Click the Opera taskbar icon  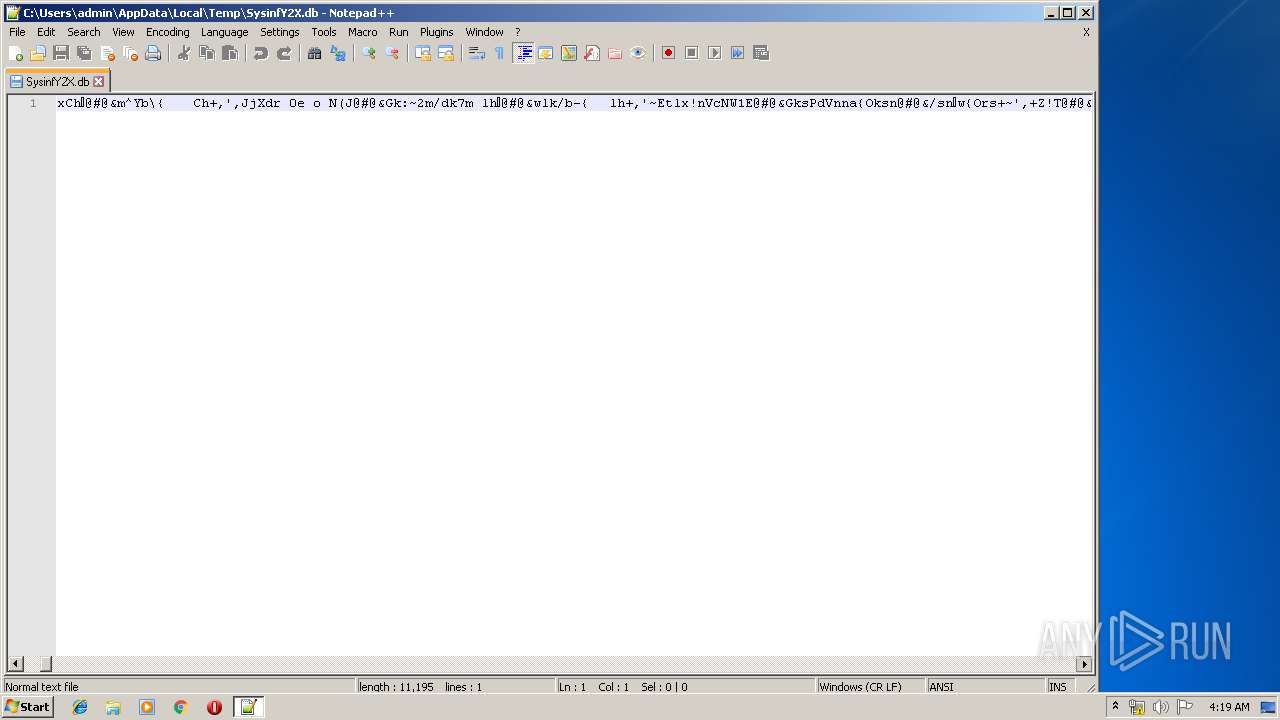pos(214,707)
